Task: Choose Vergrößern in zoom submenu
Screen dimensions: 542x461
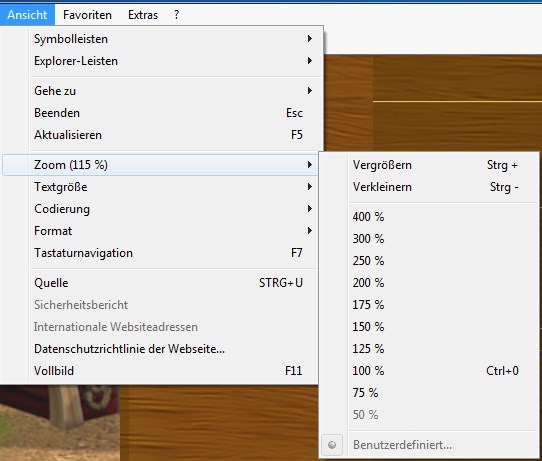Action: point(429,165)
